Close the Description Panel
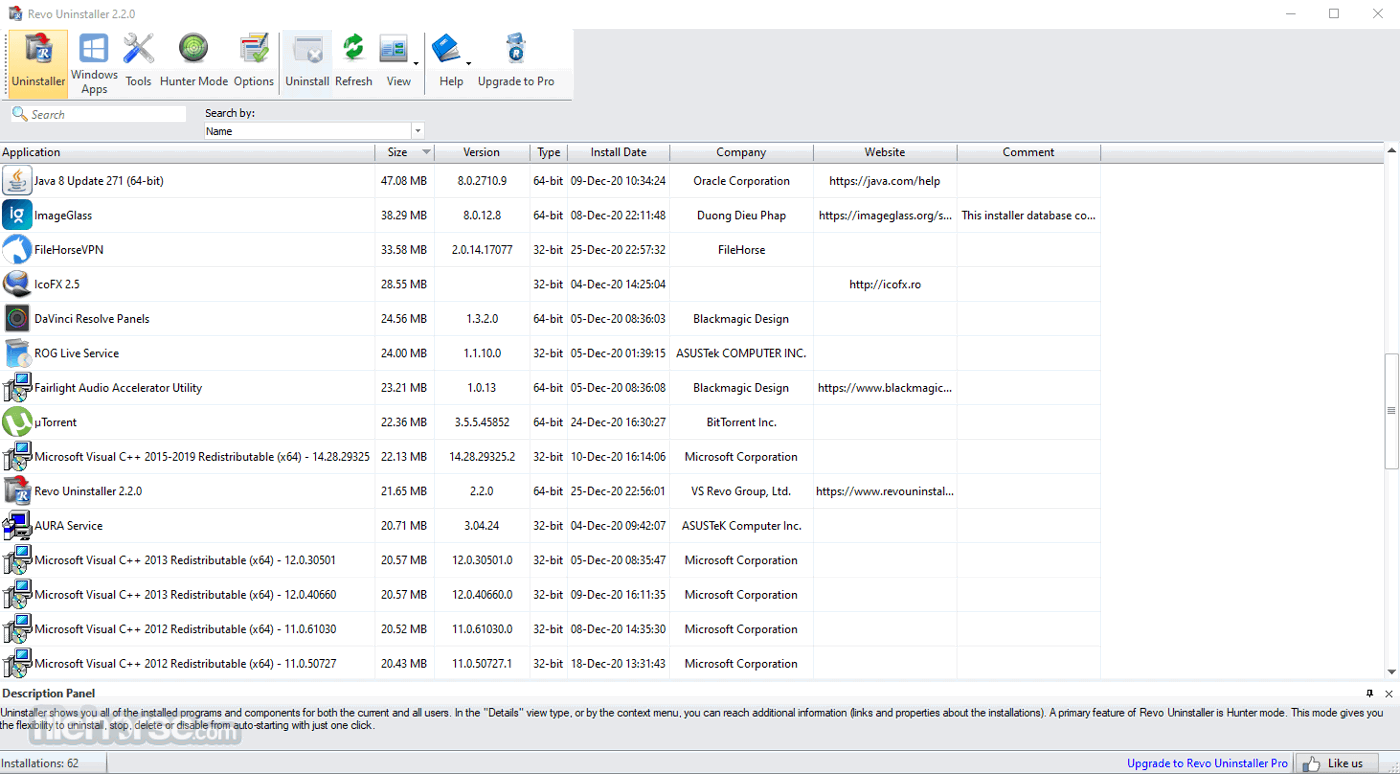This screenshot has width=1400, height=774. 1388,693
